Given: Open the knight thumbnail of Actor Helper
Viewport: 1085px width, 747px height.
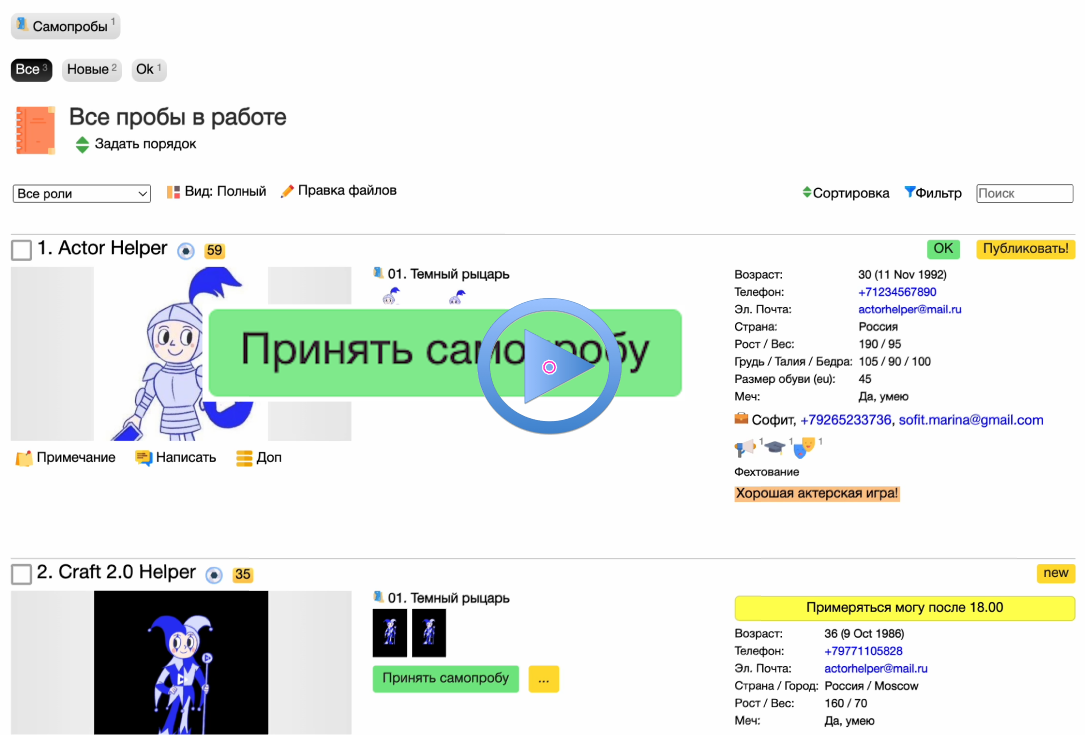Looking at the screenshot, I should pos(181,353).
